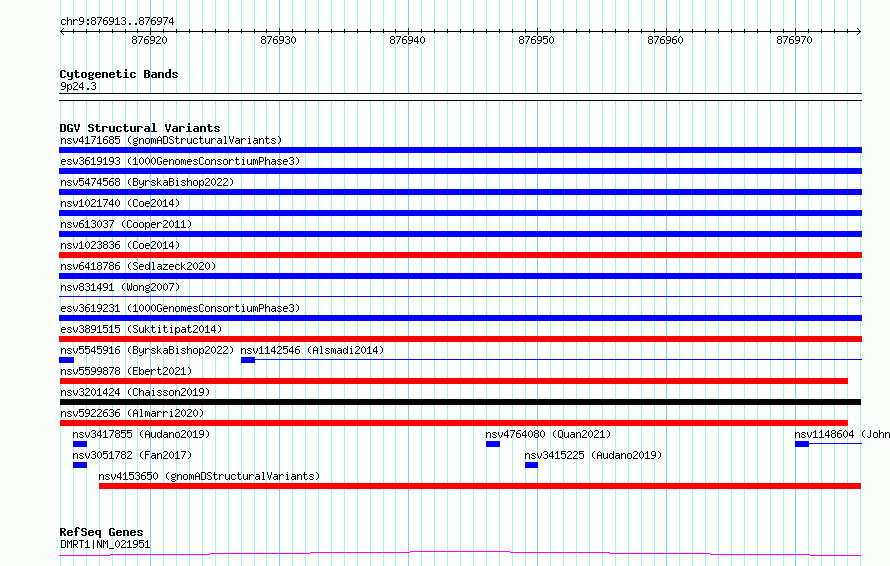The image size is (890, 566).
Task: Open nsv1142546 Alsmadi2014 variant label
Action: click(x=312, y=350)
